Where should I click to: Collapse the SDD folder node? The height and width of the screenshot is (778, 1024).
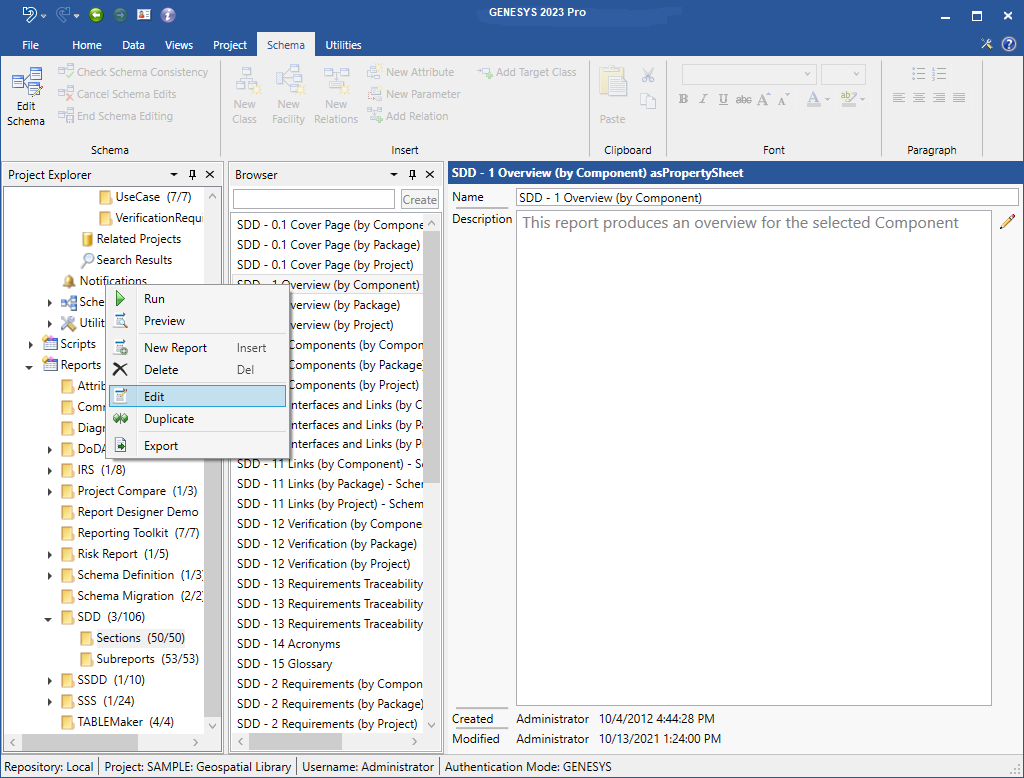(x=49, y=618)
